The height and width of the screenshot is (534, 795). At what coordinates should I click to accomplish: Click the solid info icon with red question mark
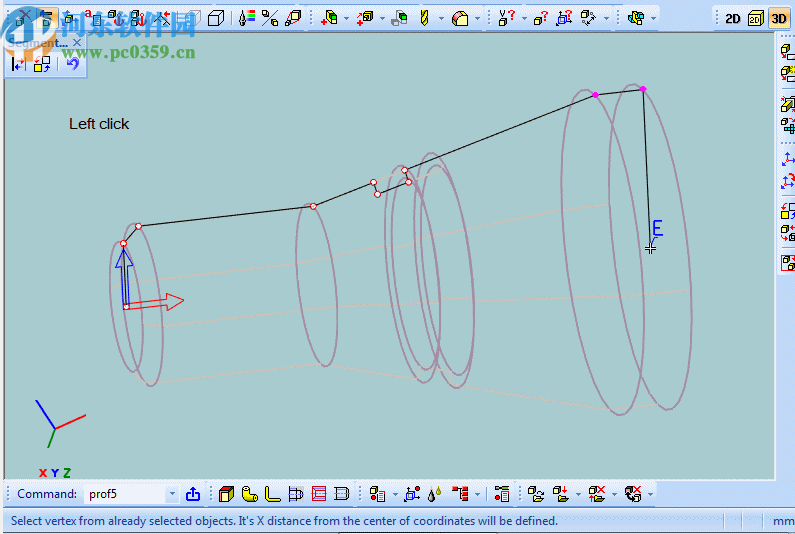pos(540,19)
